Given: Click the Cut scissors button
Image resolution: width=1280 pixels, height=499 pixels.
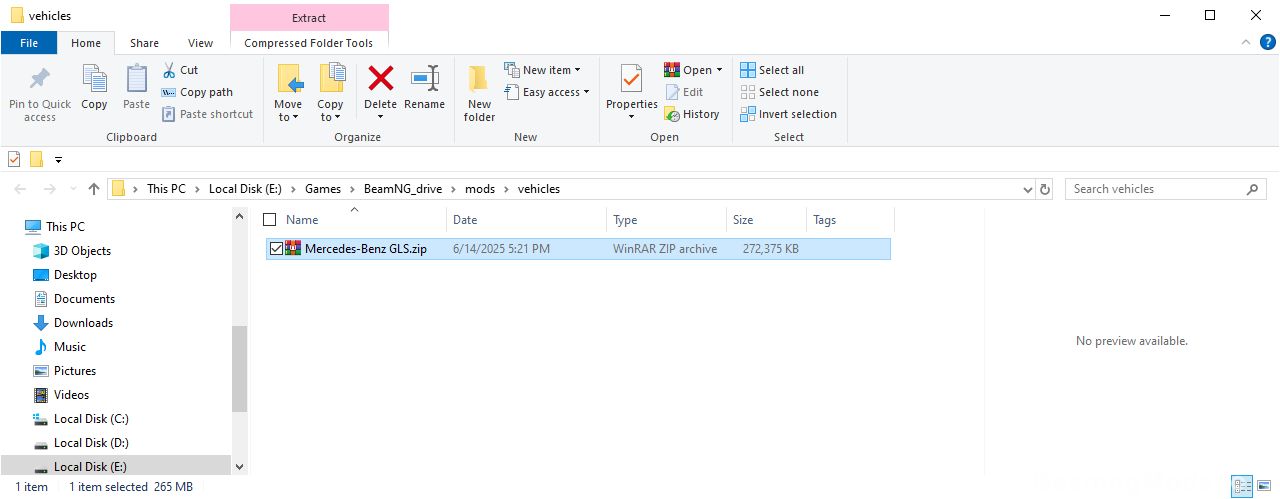Looking at the screenshot, I should tap(180, 70).
